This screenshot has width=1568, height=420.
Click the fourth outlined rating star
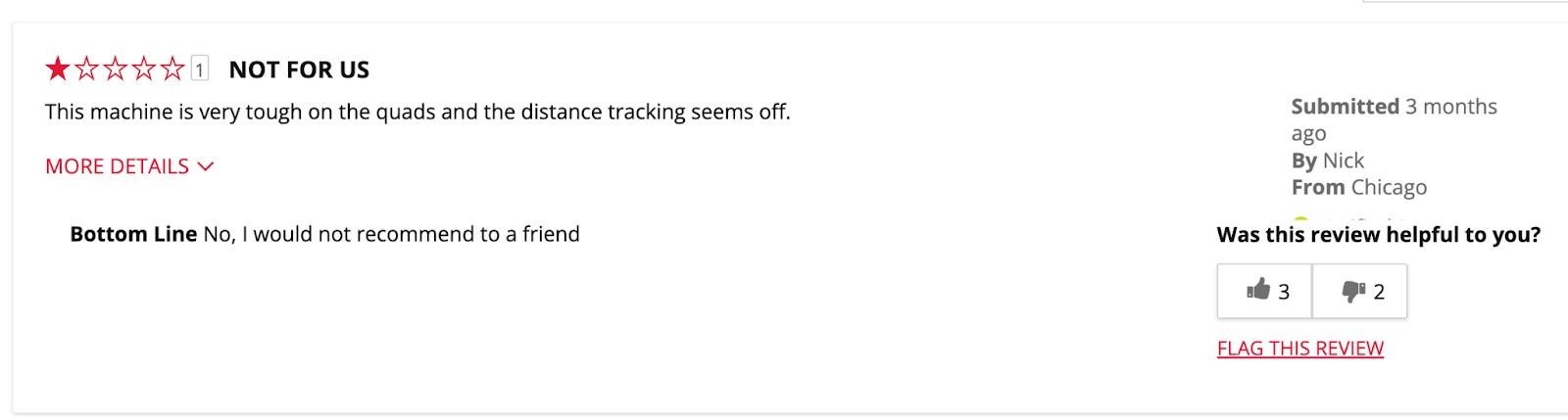click(x=143, y=69)
